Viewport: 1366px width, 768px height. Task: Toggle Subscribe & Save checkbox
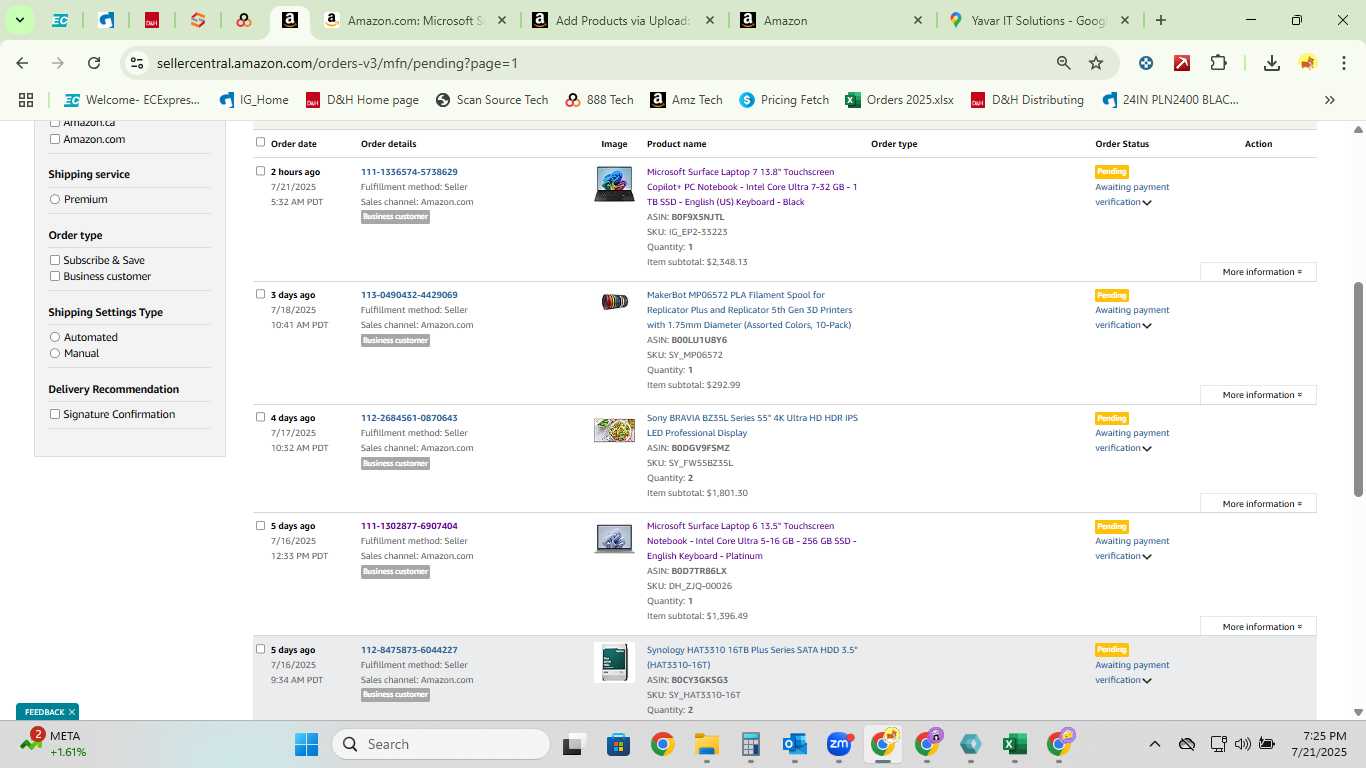[55, 260]
